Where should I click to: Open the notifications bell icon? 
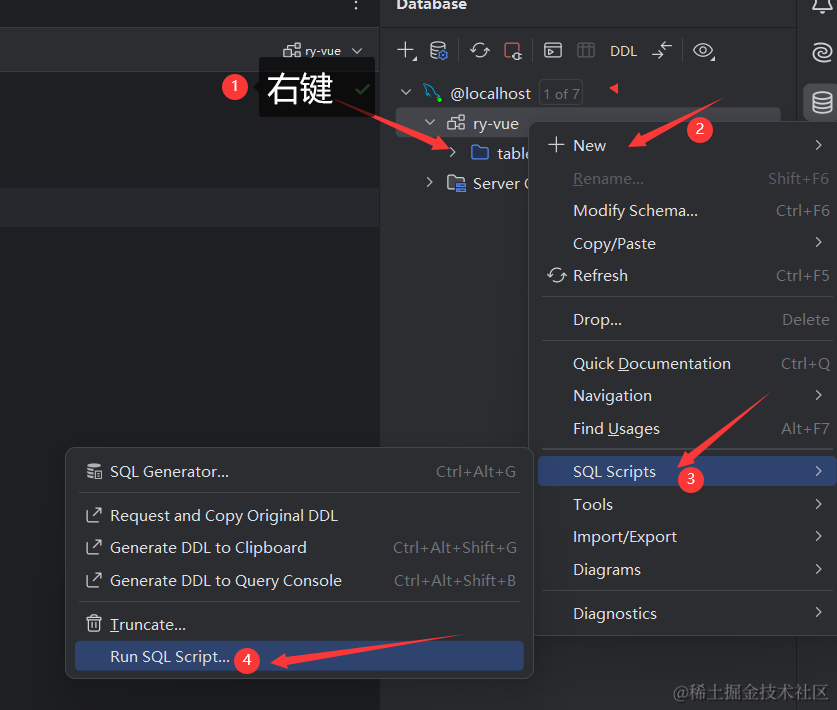[821, 8]
